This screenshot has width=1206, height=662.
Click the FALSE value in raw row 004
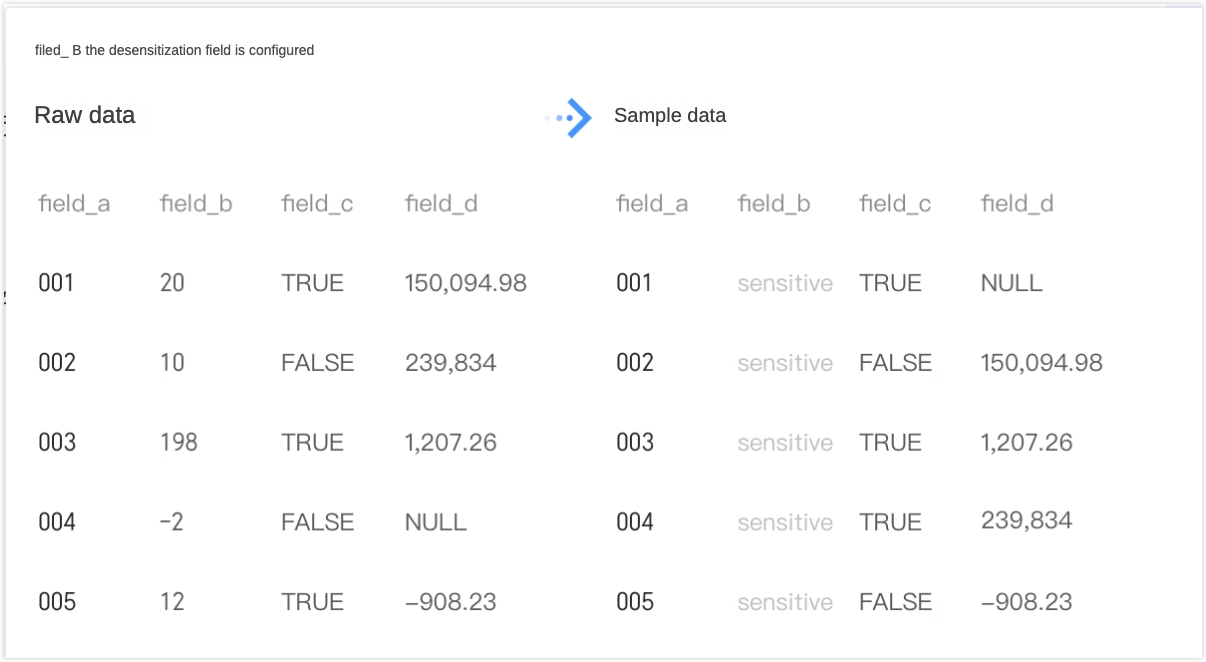pos(318,522)
